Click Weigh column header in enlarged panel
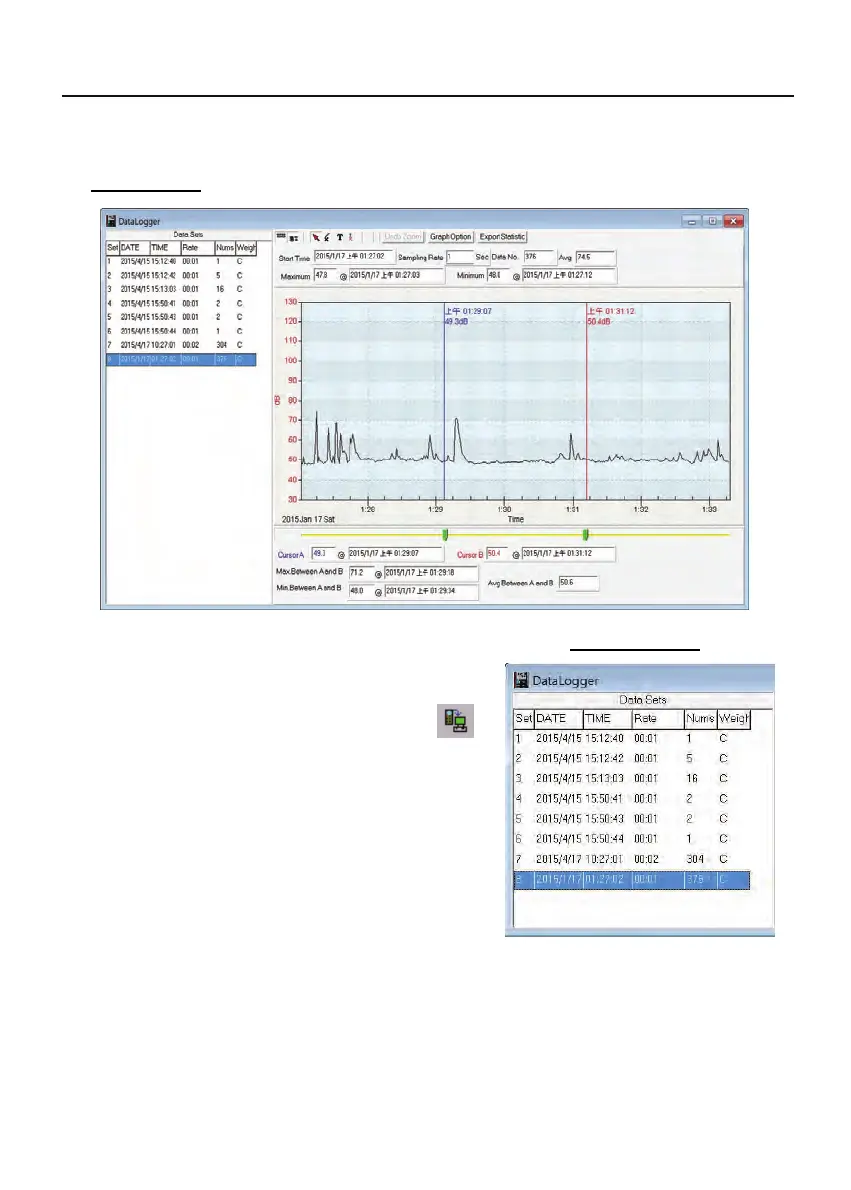The width and height of the screenshot is (851, 1190). (734, 719)
